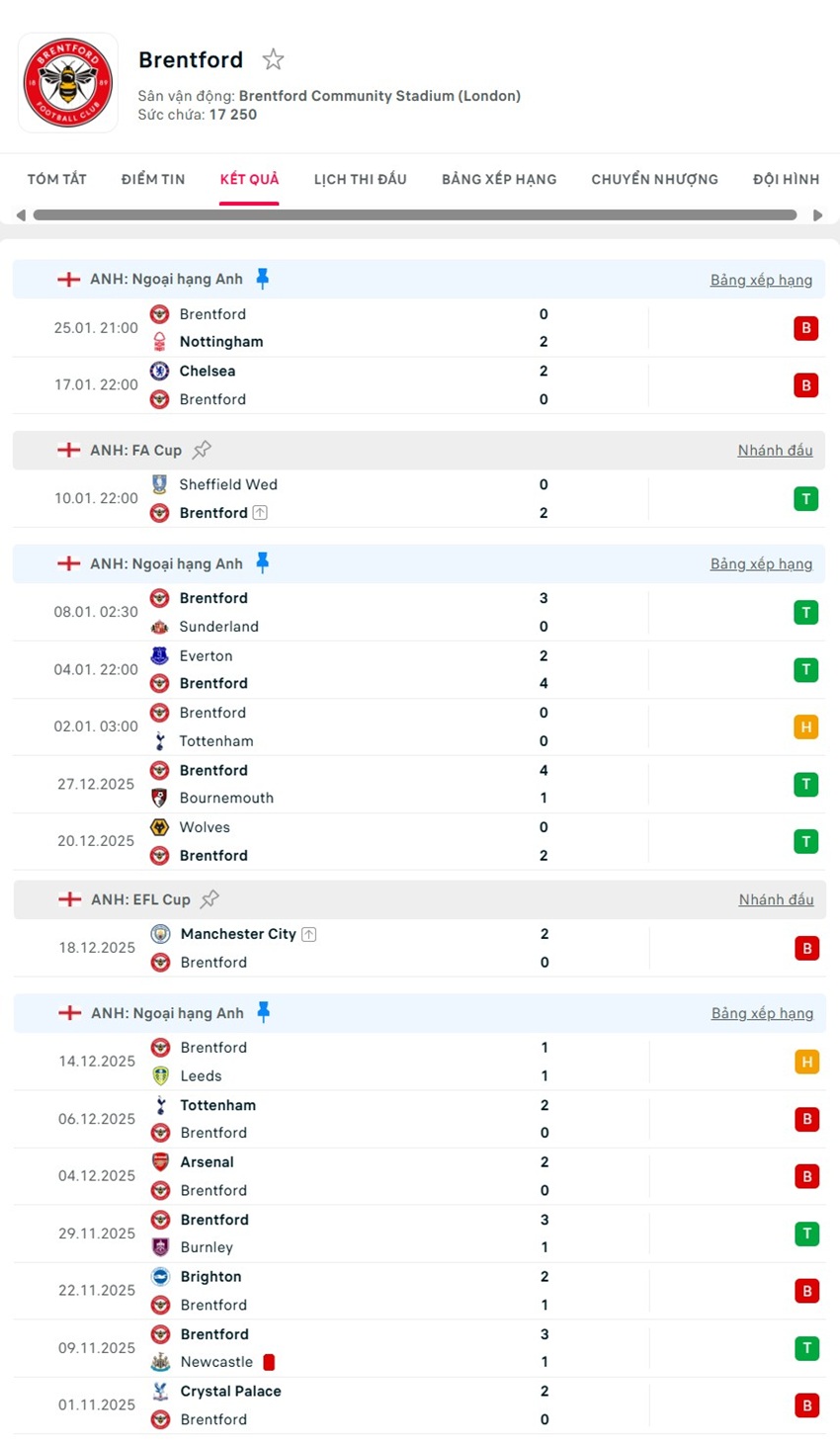Open the ĐỘI HÌNH tab

(786, 179)
